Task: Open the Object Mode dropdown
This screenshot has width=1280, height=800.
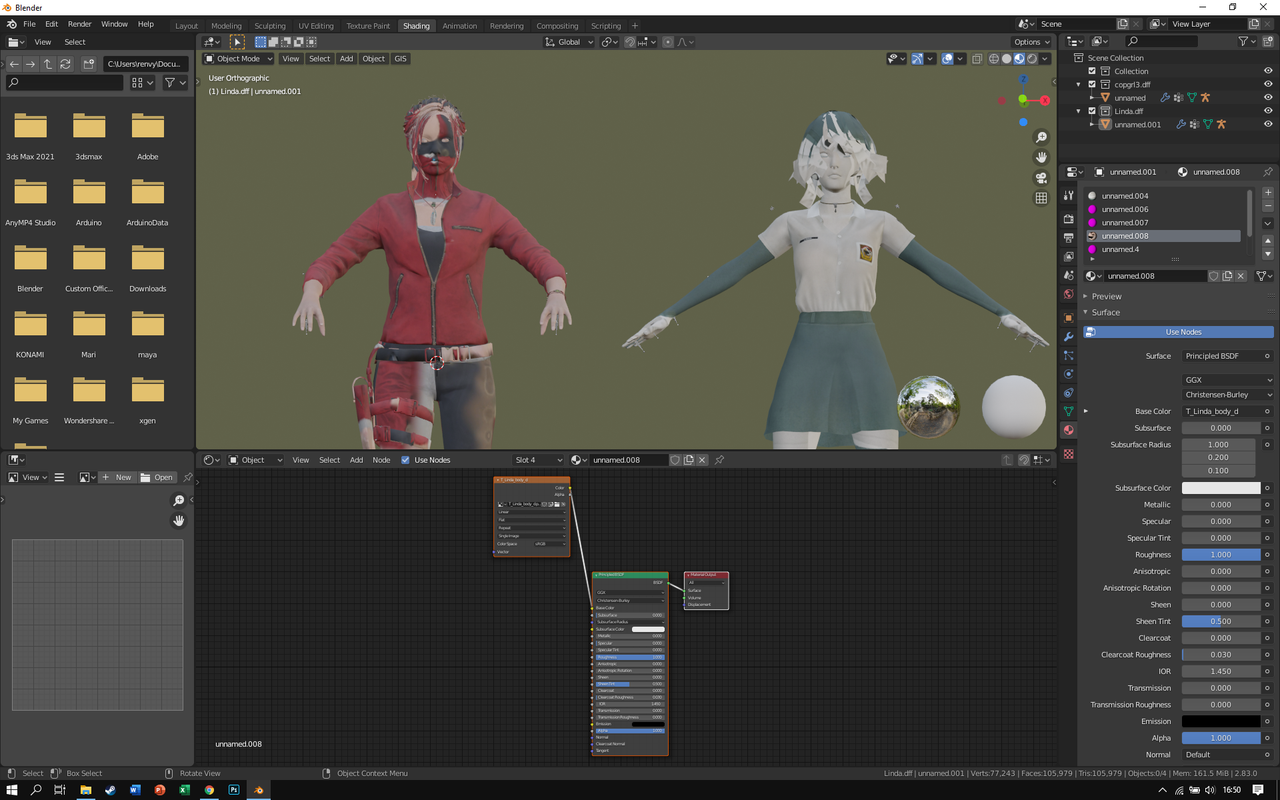Action: [237, 58]
